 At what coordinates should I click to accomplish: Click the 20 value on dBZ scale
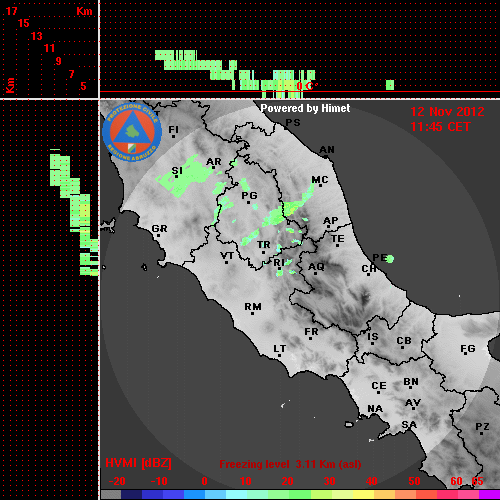(x=287, y=481)
